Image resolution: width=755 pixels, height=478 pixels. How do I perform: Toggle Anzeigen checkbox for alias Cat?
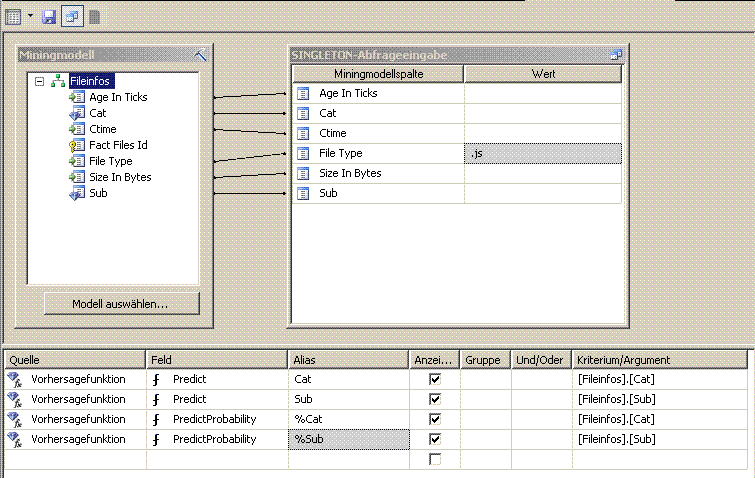coord(435,379)
